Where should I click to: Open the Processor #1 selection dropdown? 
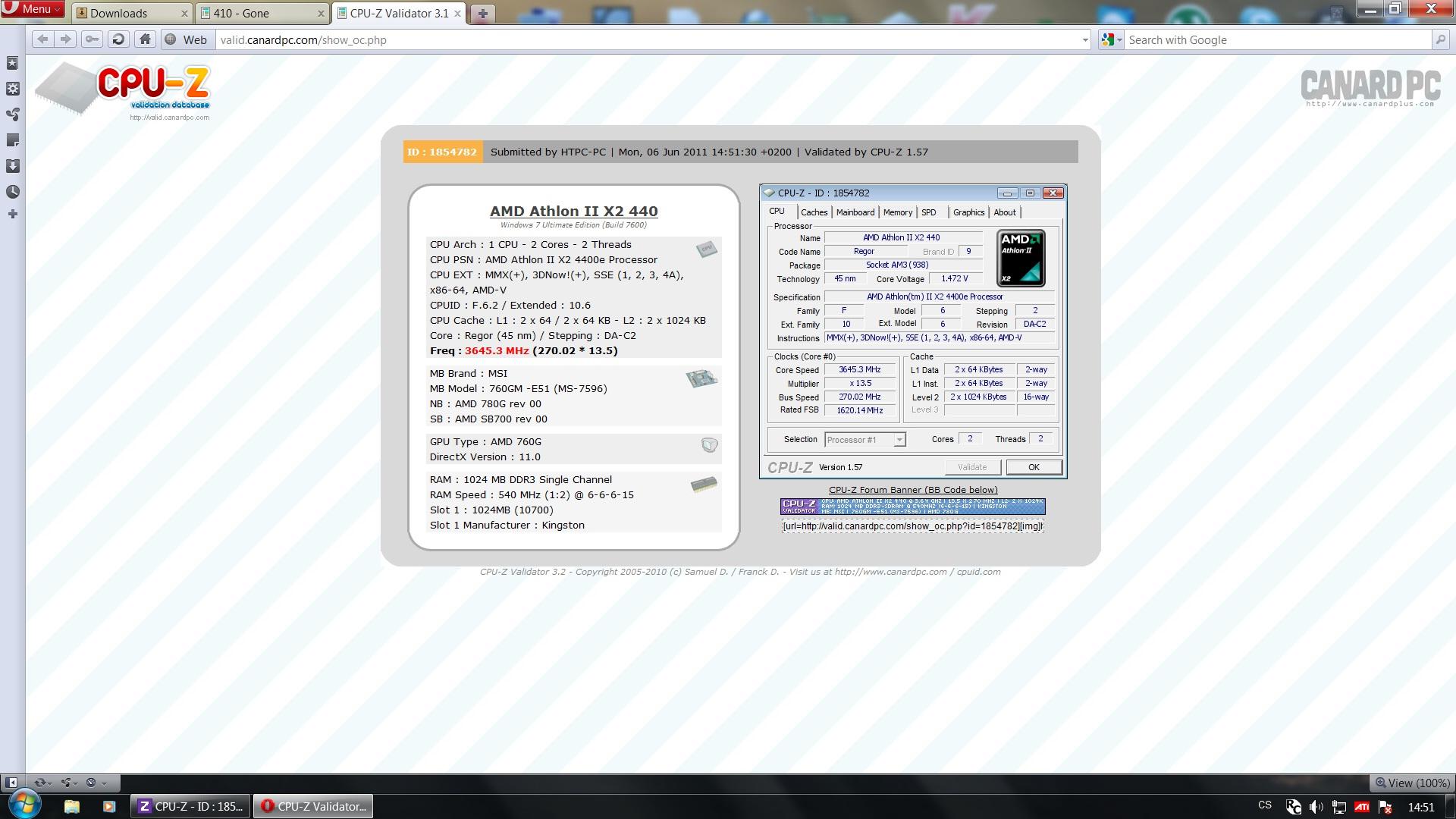pyautogui.click(x=864, y=440)
